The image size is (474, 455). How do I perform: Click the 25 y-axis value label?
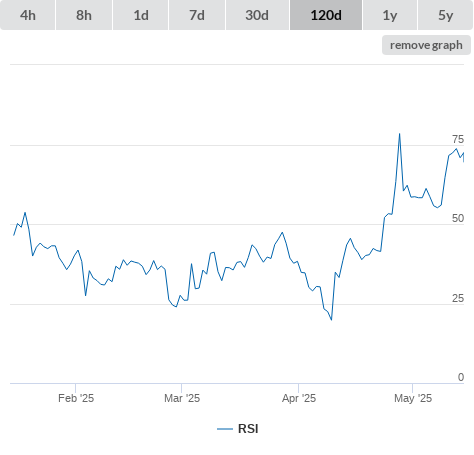coord(458,298)
